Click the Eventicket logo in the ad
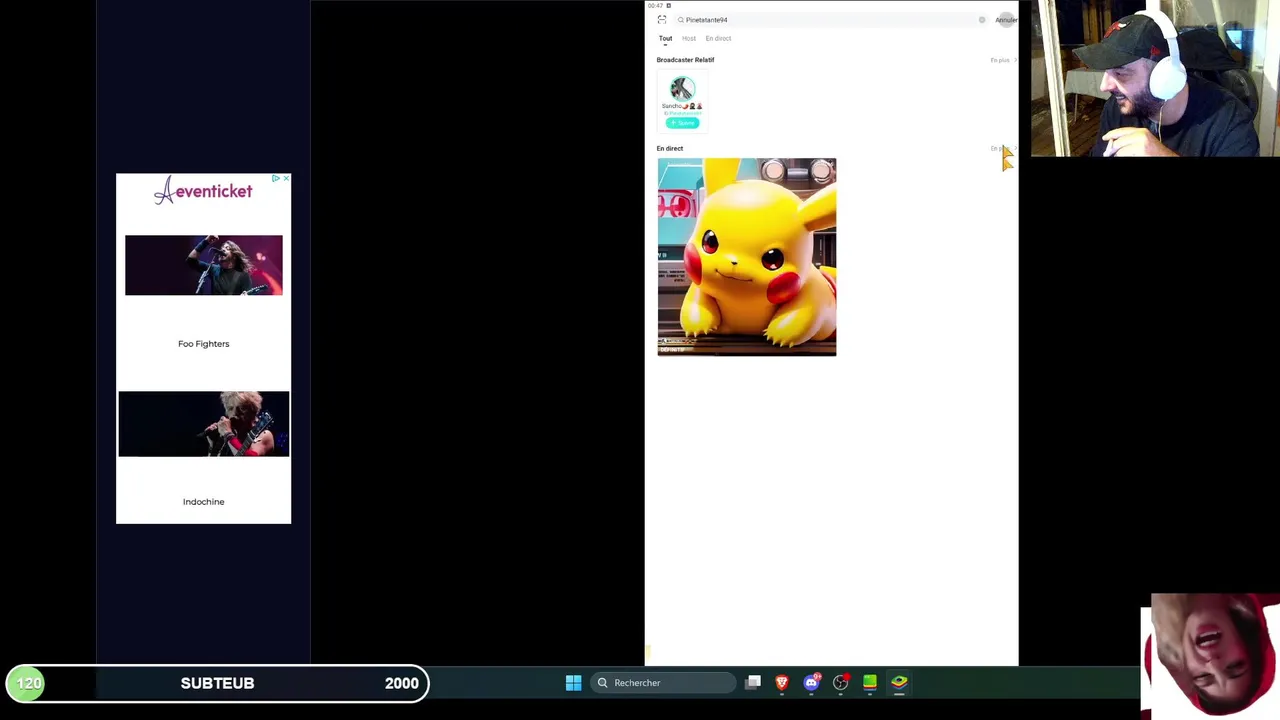The image size is (1280, 720). tap(203, 191)
